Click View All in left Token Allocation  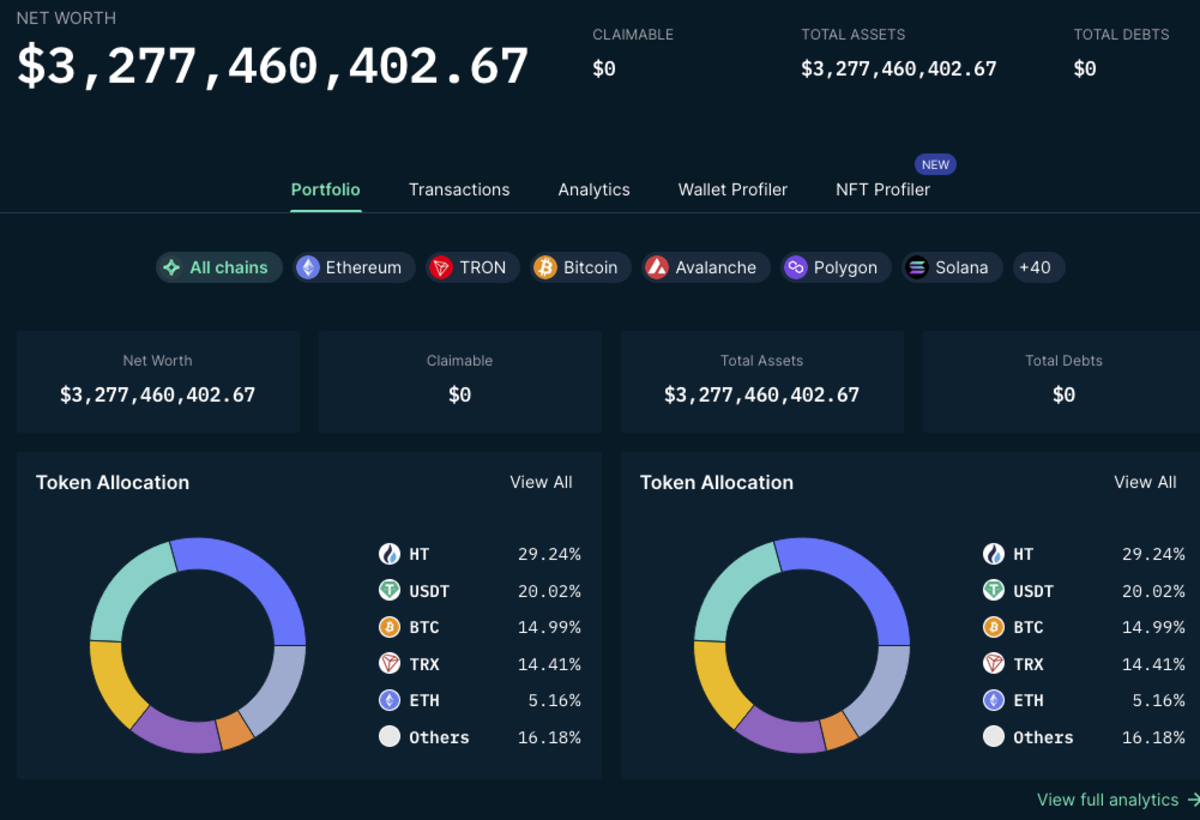point(541,482)
